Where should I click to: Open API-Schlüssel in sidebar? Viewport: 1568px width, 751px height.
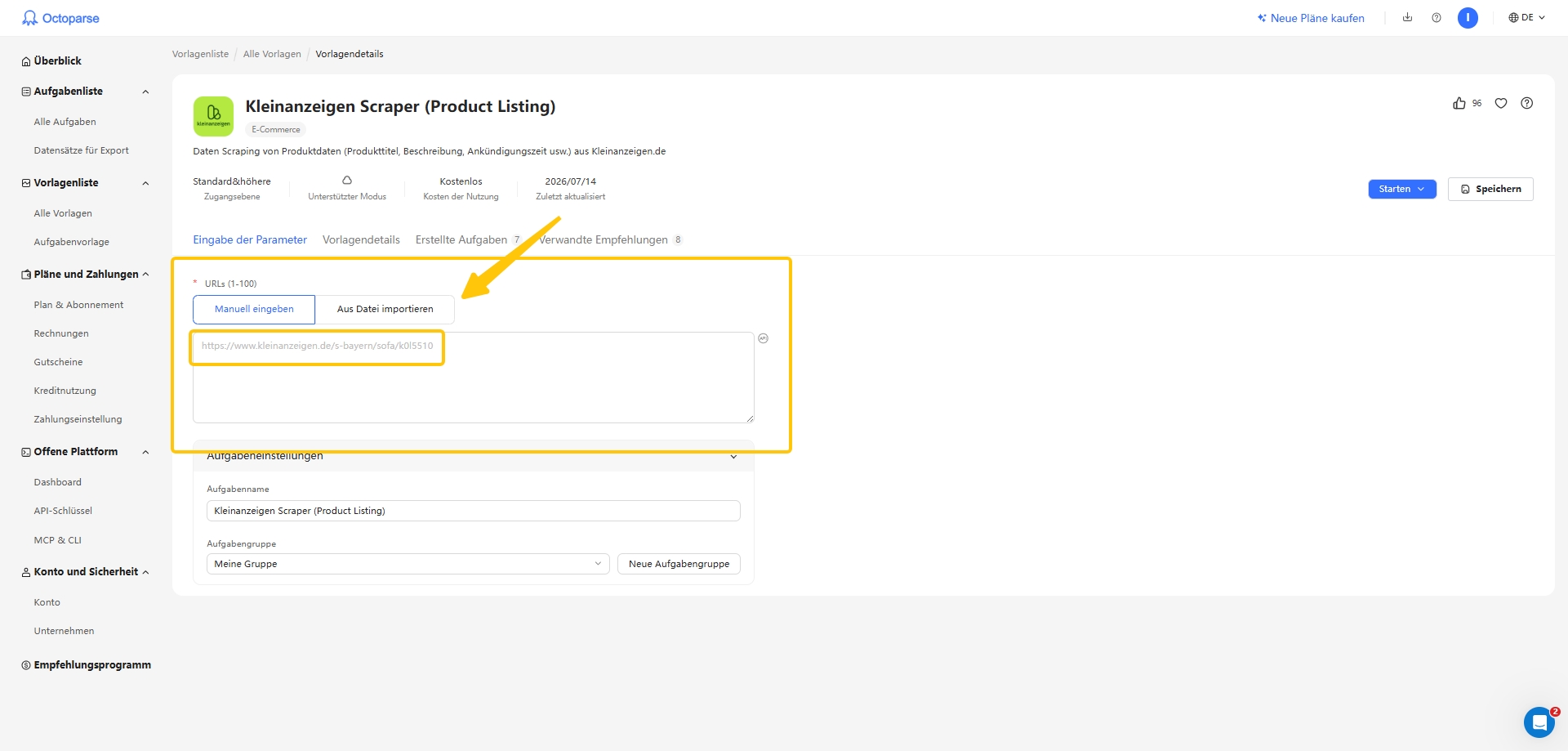click(63, 511)
